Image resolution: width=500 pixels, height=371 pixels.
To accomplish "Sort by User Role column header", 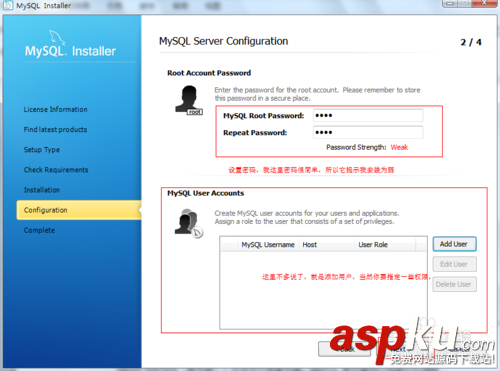I will [385, 245].
